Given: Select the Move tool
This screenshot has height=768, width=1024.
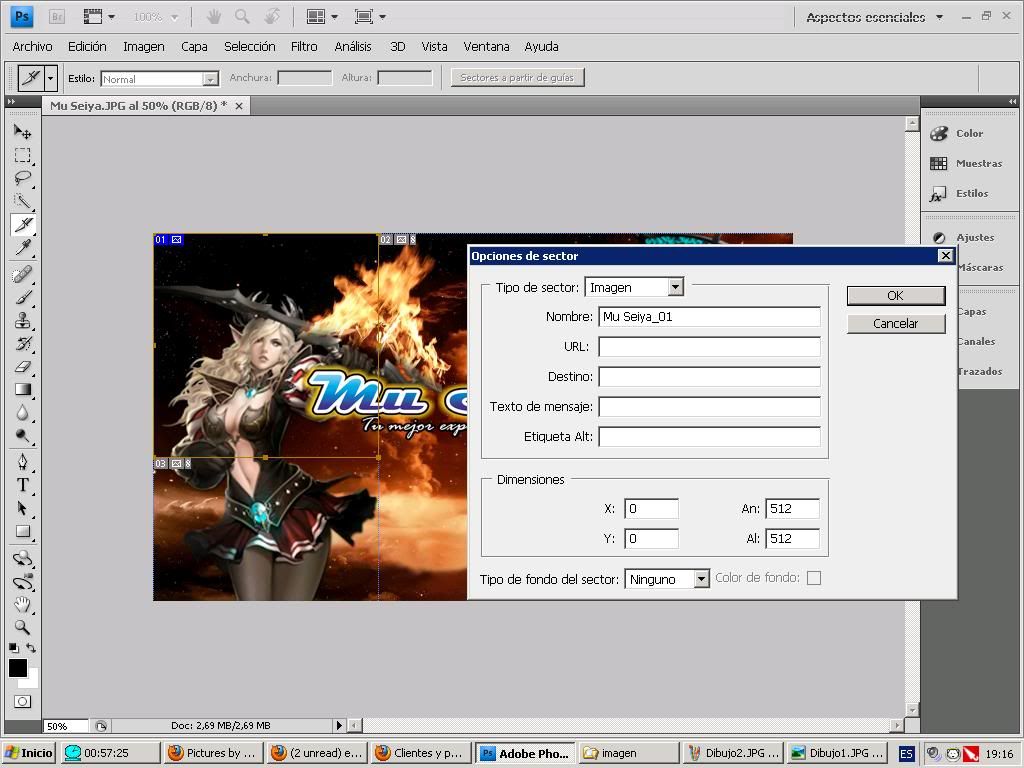Looking at the screenshot, I should 23,132.
